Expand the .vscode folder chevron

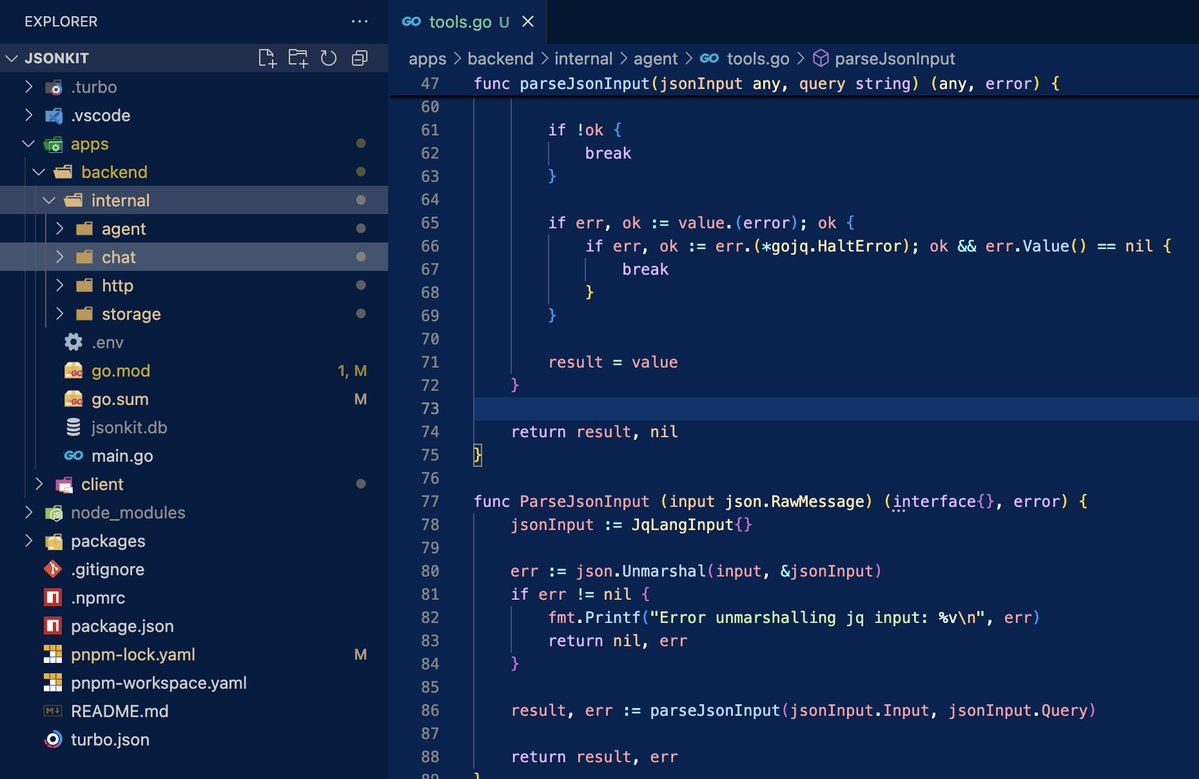[28, 115]
